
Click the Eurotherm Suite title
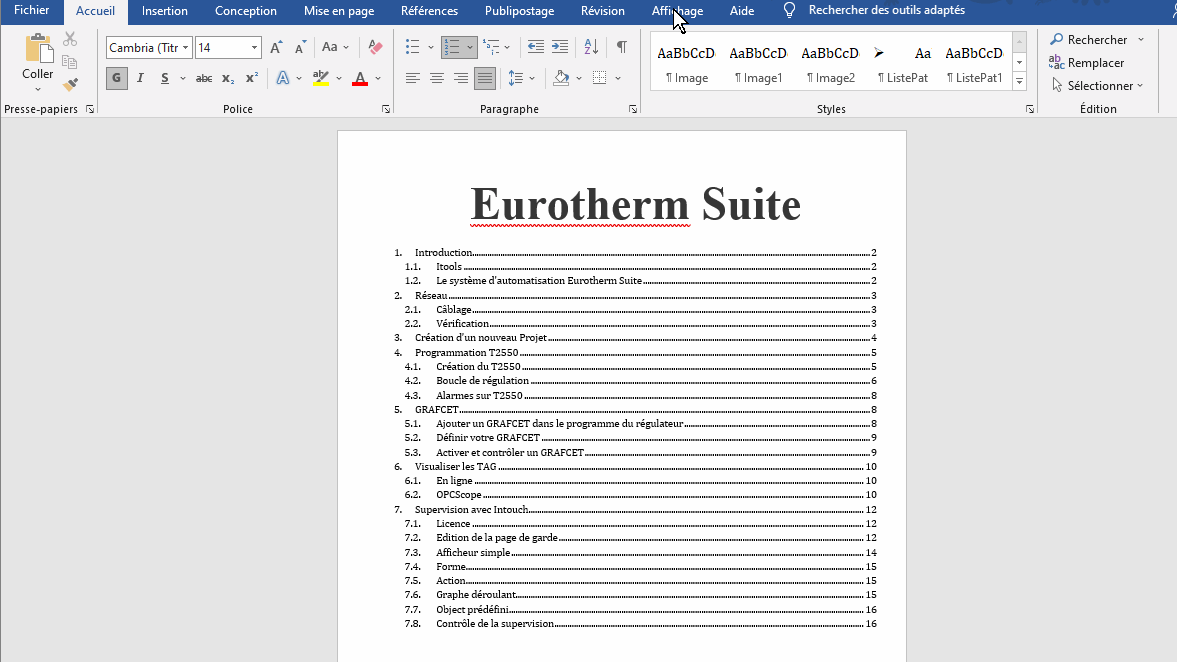tap(635, 204)
